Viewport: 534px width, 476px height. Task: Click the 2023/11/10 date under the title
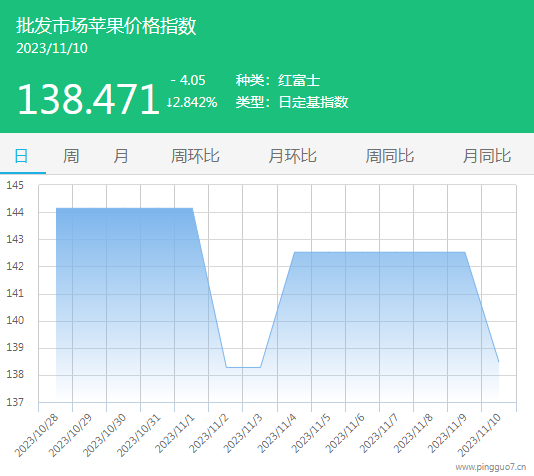(x=52, y=48)
